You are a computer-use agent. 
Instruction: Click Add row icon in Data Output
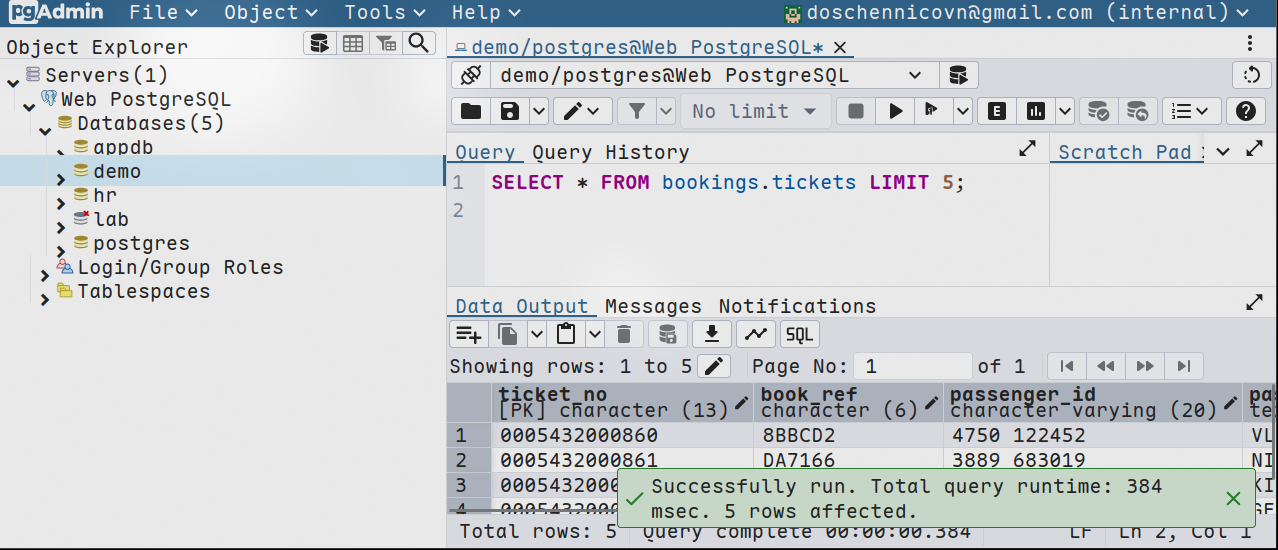click(x=467, y=334)
